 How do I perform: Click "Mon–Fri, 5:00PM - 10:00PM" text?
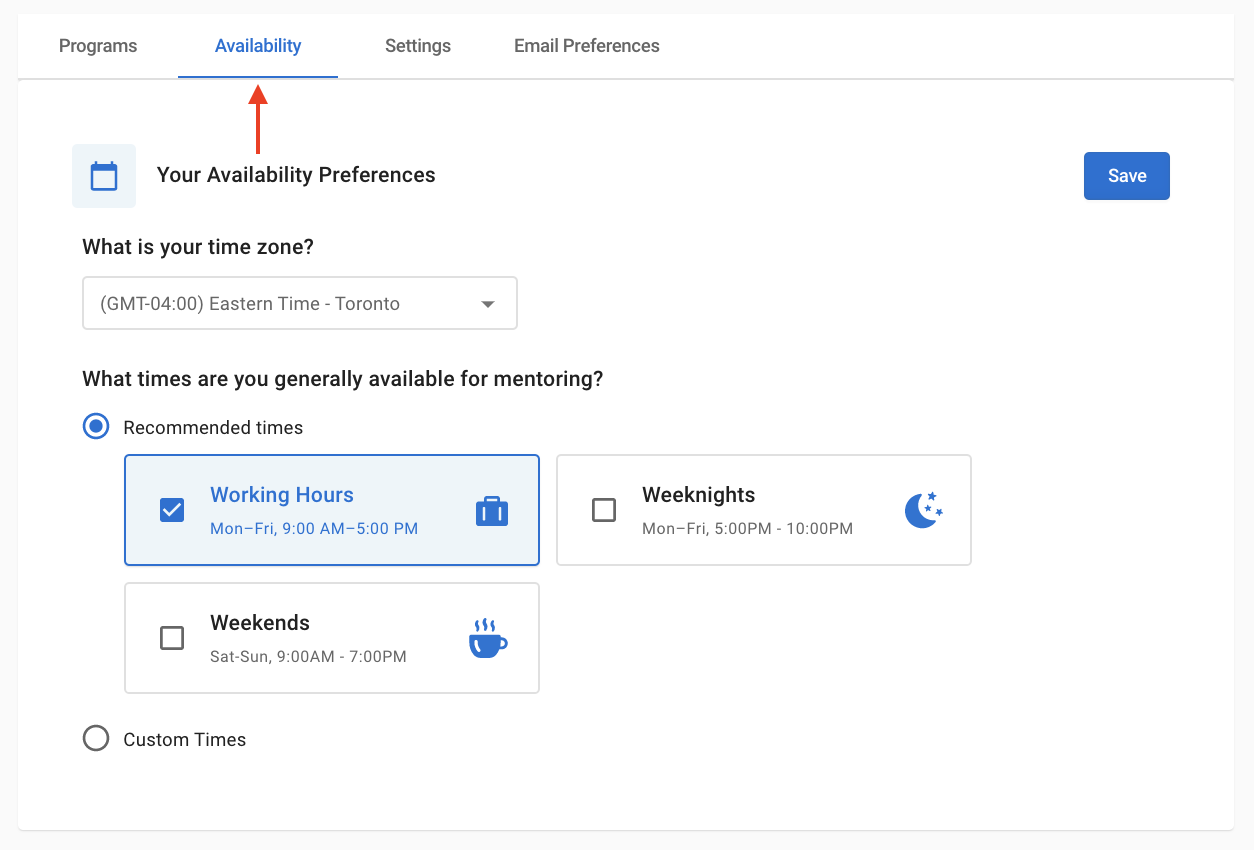point(748,529)
